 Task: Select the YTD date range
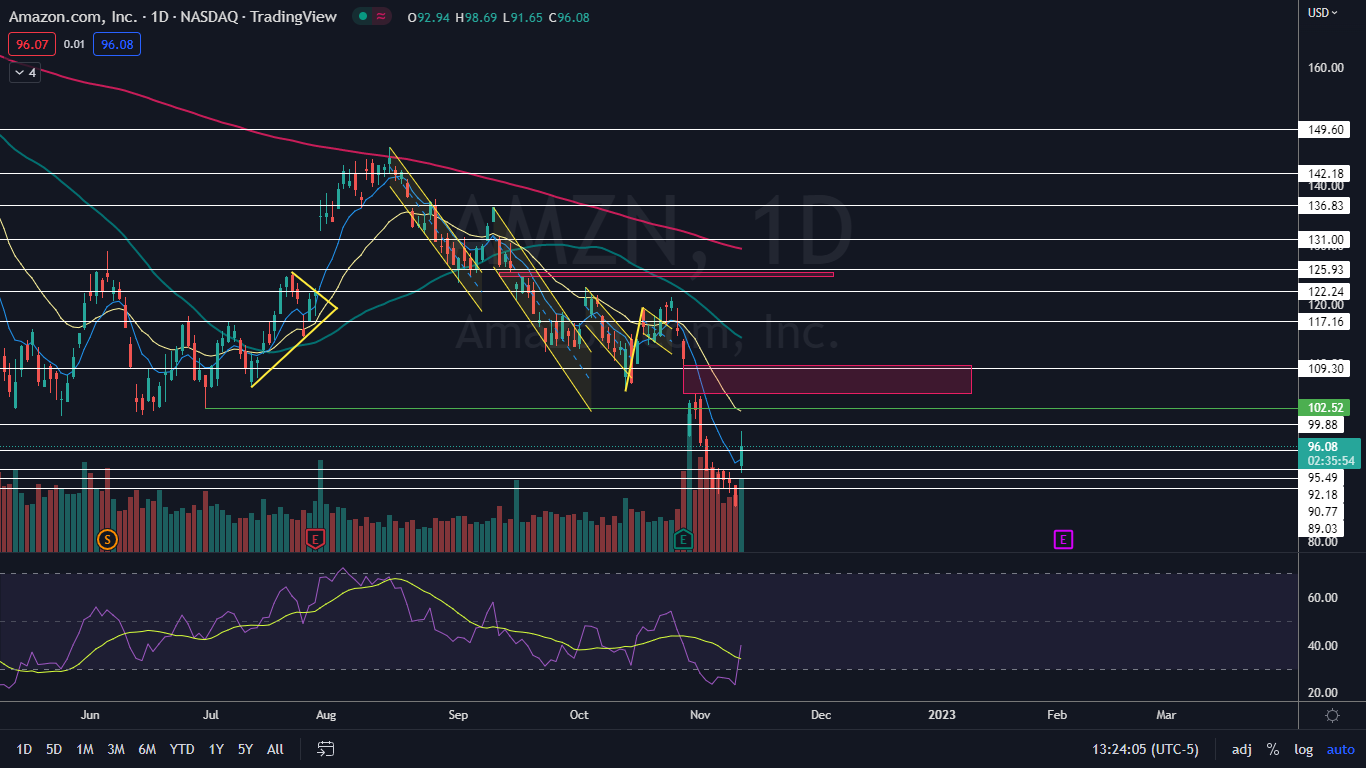point(182,749)
